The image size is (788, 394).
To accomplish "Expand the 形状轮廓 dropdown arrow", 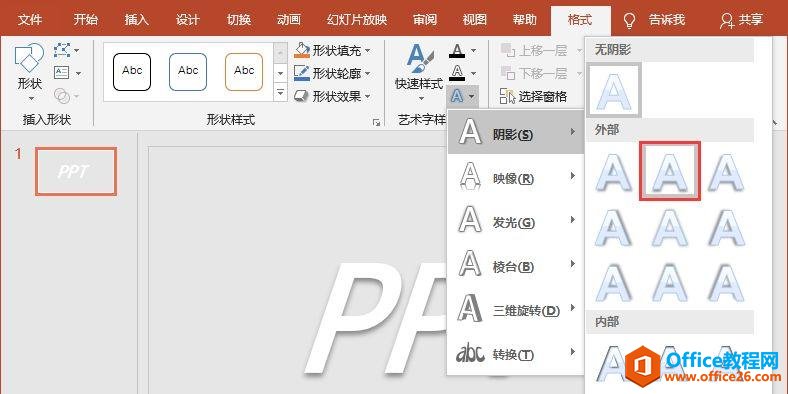I will tap(367, 73).
